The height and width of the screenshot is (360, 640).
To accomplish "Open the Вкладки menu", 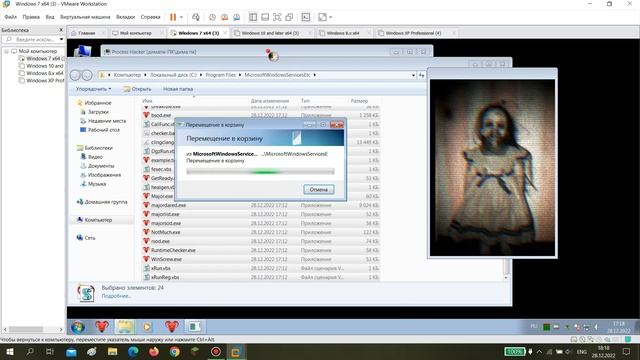I will point(125,17).
